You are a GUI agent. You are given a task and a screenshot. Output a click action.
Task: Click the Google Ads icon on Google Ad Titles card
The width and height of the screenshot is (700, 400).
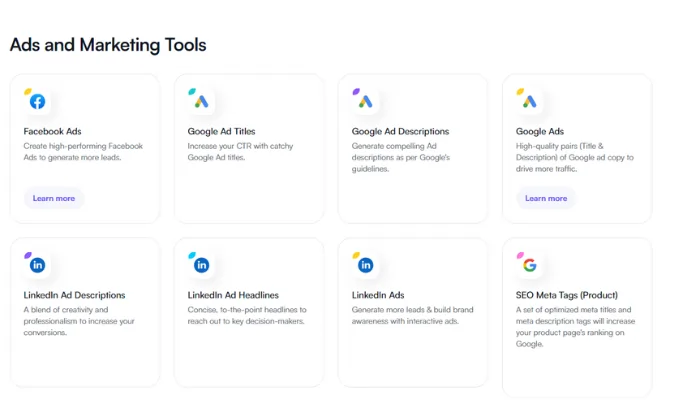[x=201, y=101]
